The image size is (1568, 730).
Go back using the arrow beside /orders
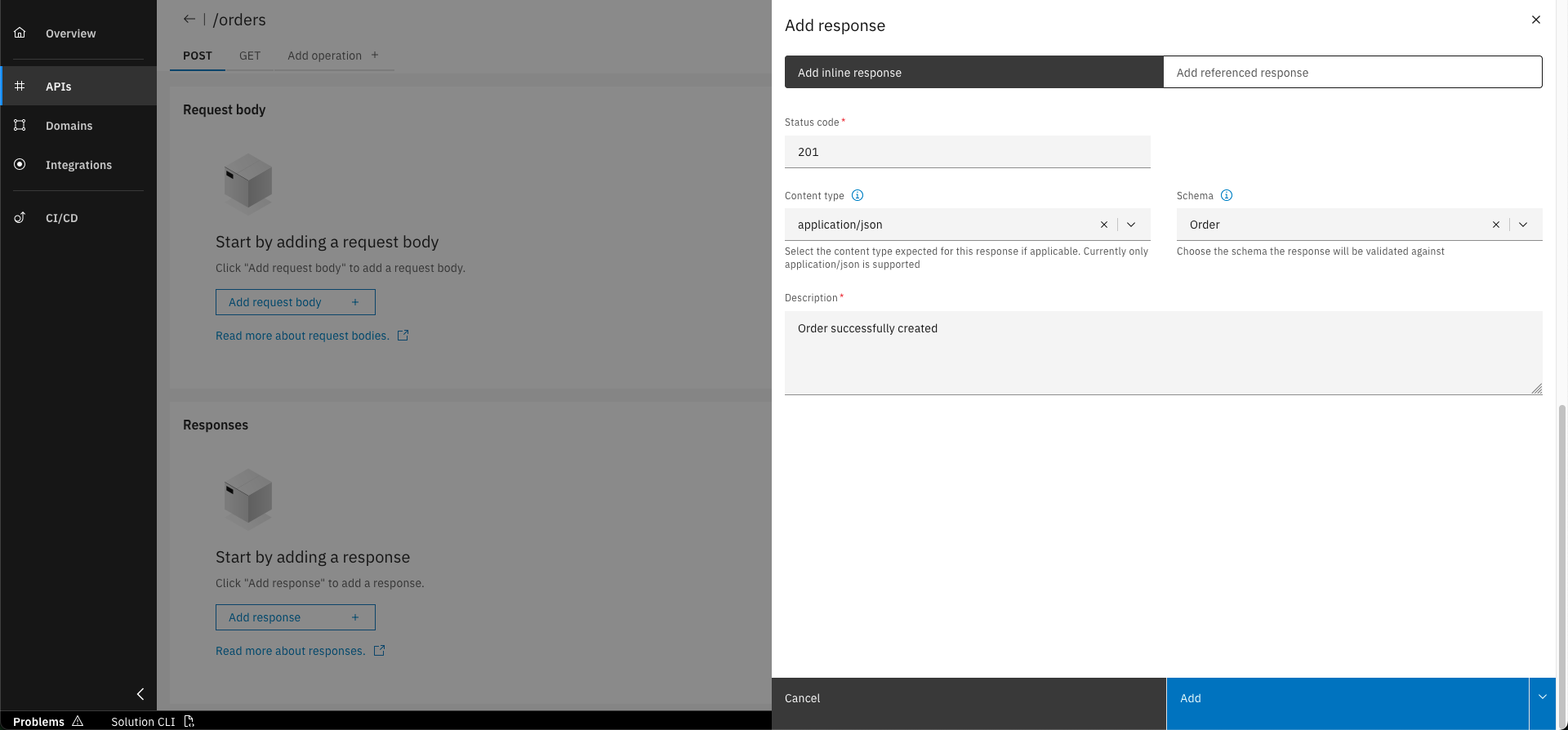click(189, 19)
